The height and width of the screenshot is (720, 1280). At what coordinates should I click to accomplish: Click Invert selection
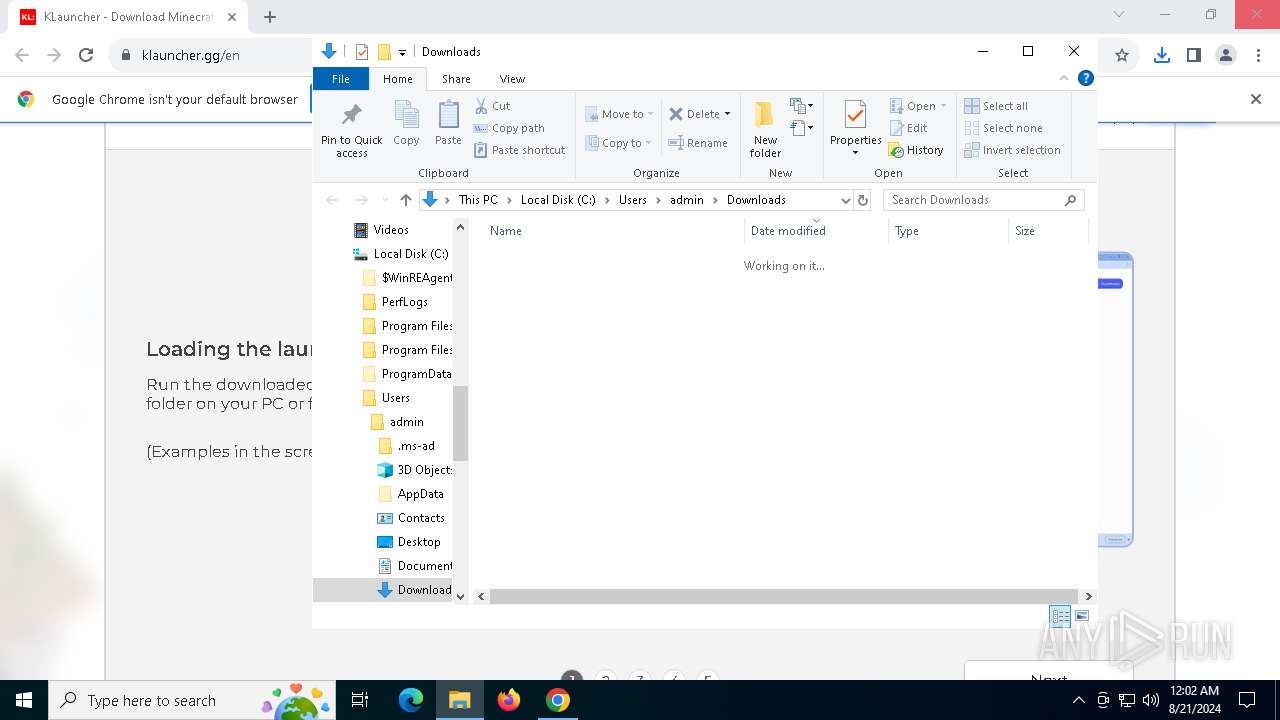[1012, 150]
